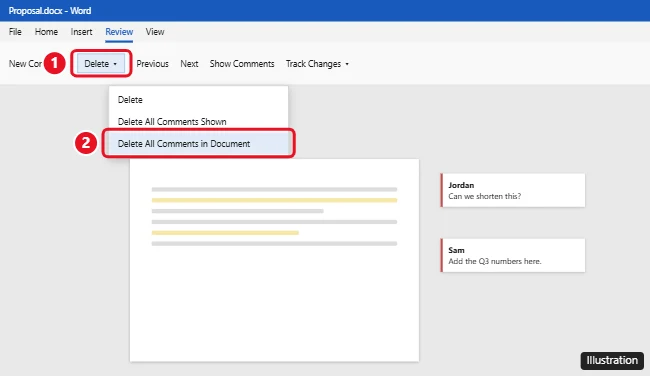Open Sam's comment about Q3 numbers
Screen dimensions: 650x376
[513, 255]
